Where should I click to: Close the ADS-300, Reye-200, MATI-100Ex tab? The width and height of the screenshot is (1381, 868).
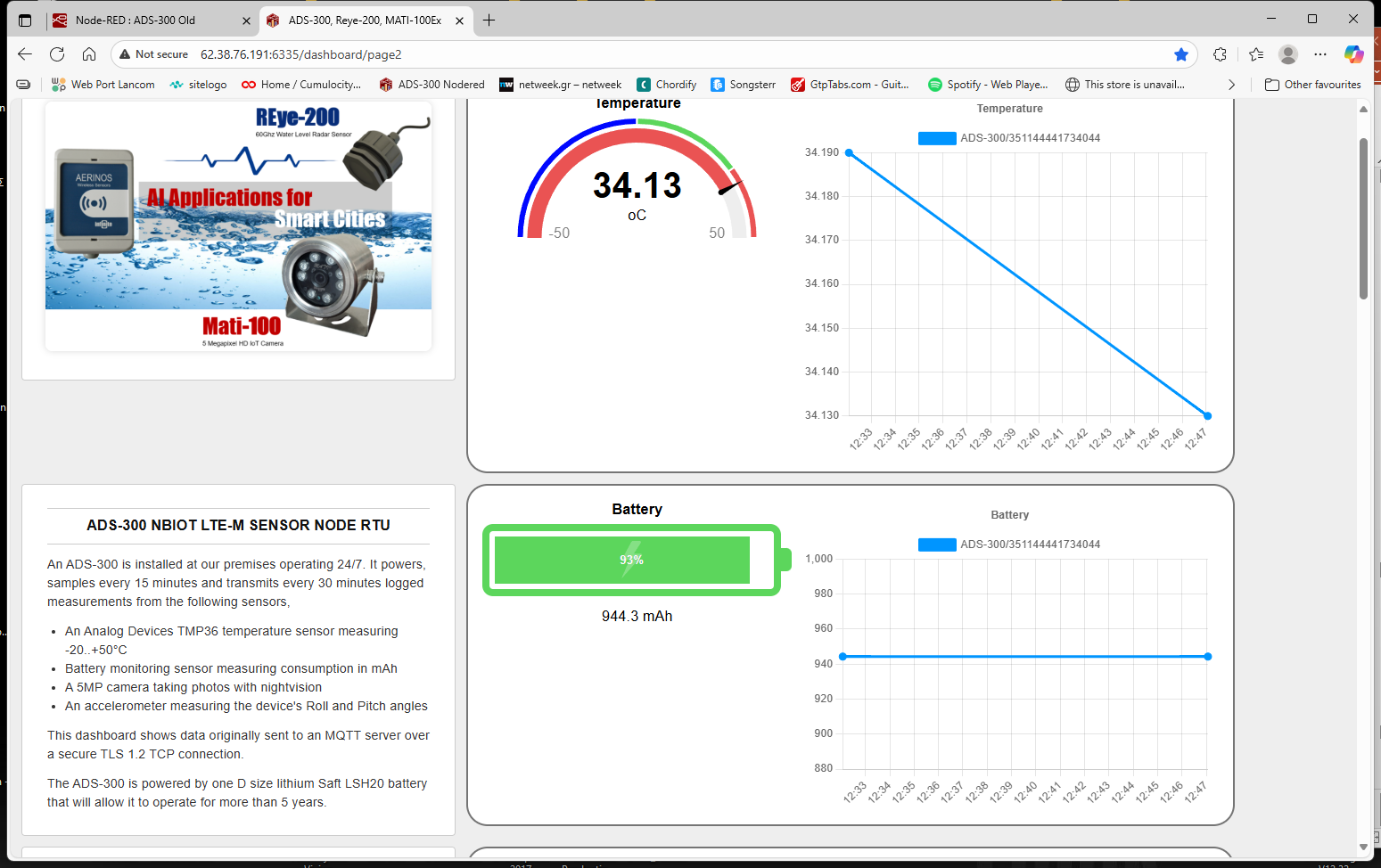(x=460, y=20)
